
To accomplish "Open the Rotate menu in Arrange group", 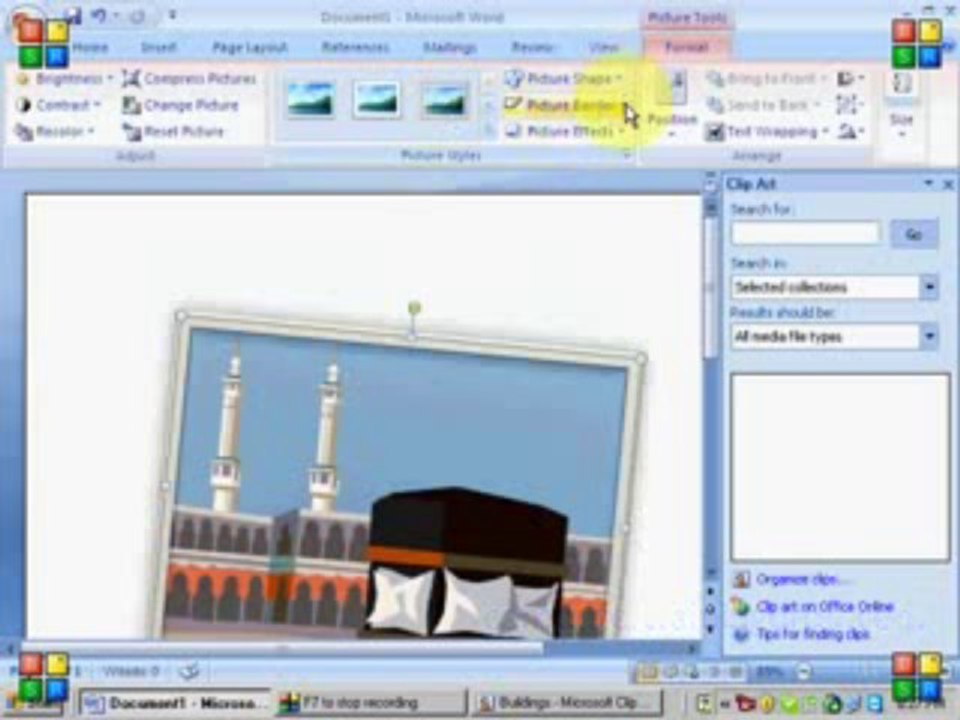I will (x=850, y=132).
